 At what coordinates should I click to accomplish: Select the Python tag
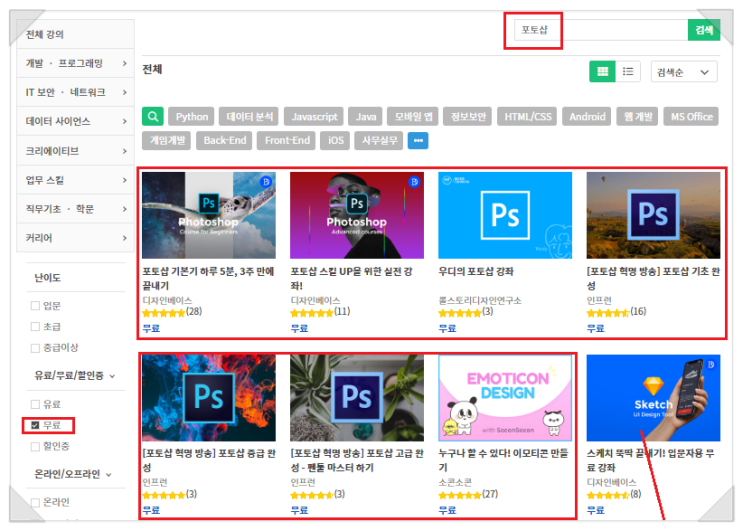[x=191, y=117]
